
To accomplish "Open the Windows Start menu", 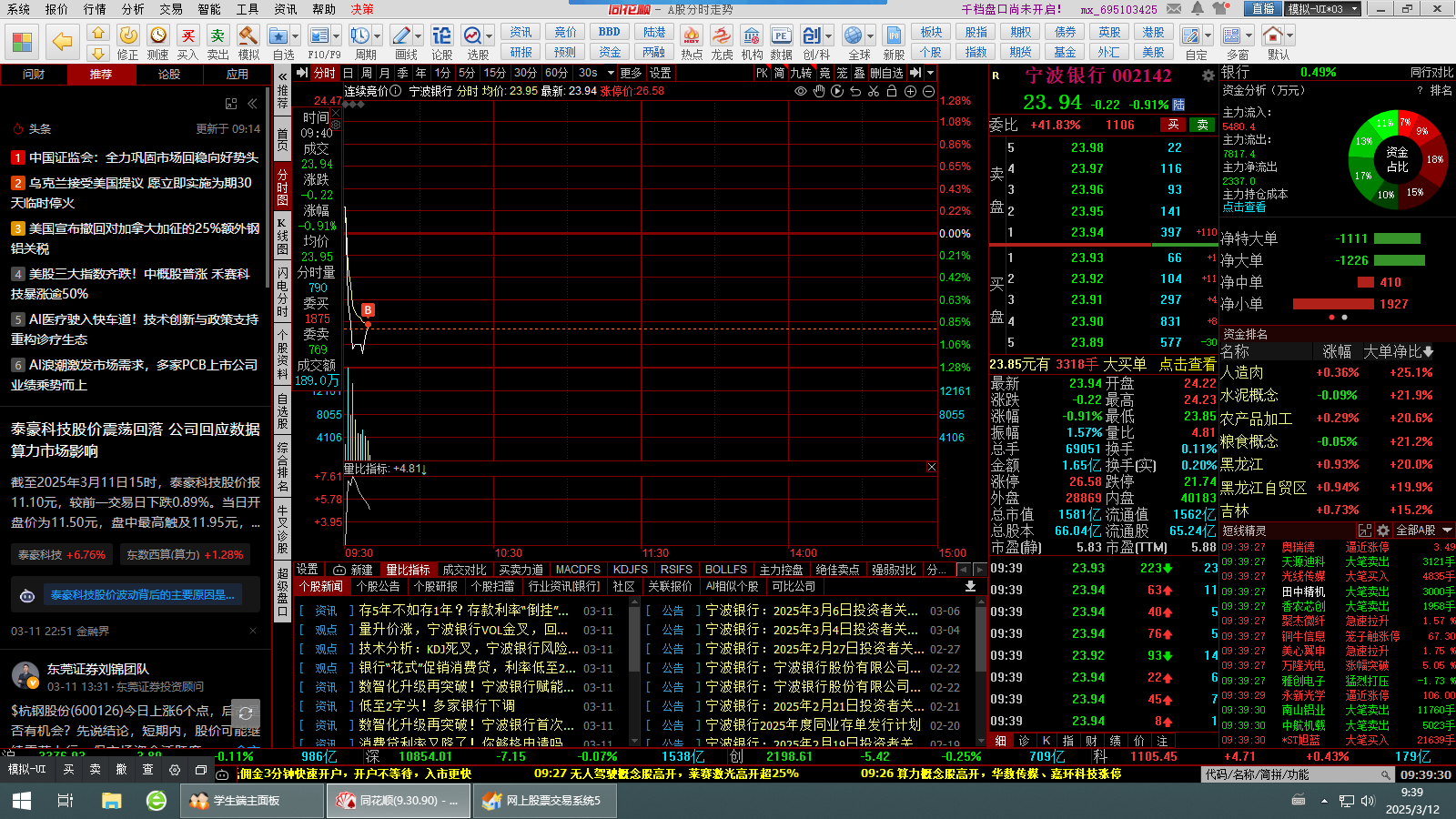I will 22,801.
